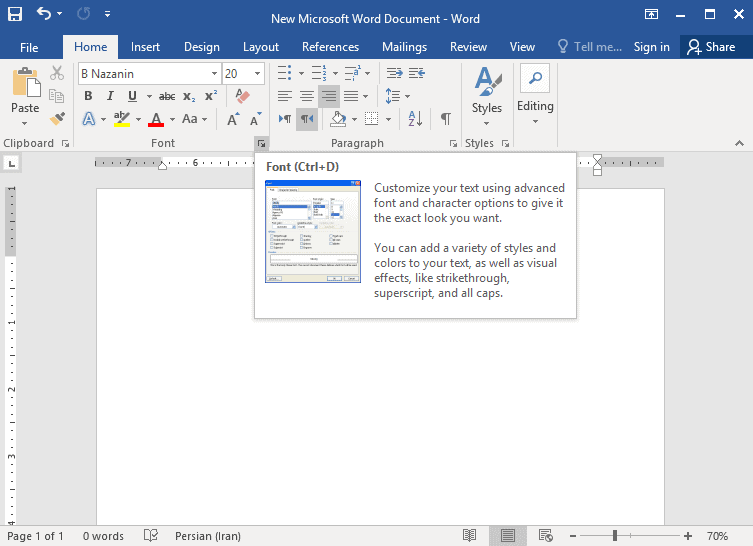Open Change Case (Aa) menu

click(x=194, y=119)
